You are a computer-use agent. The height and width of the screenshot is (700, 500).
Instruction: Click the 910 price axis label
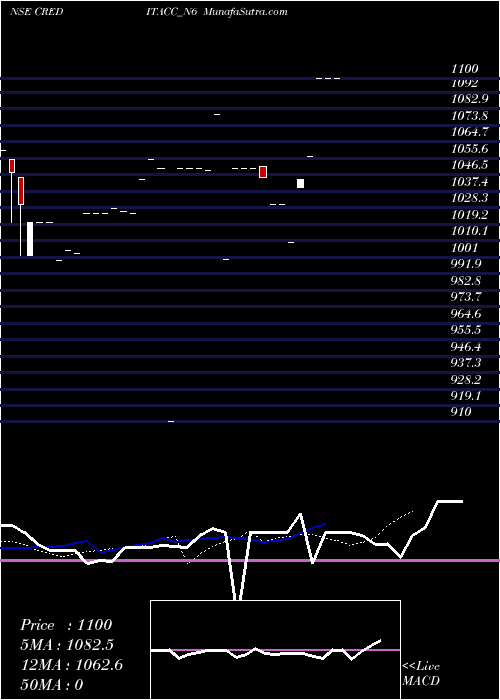(x=461, y=412)
